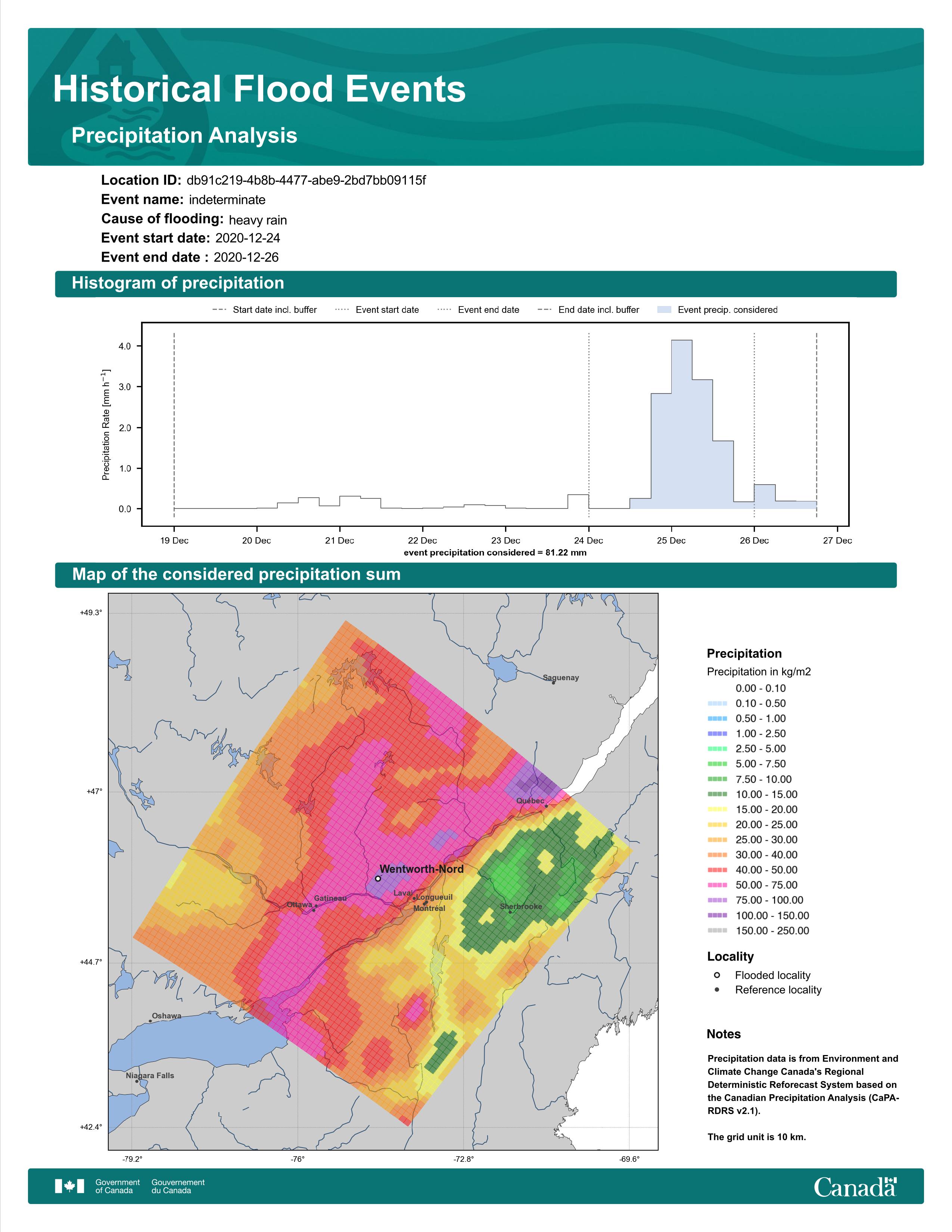
Task: Select the 10.00 - 15.00 dark green swatch
Action: point(717,794)
